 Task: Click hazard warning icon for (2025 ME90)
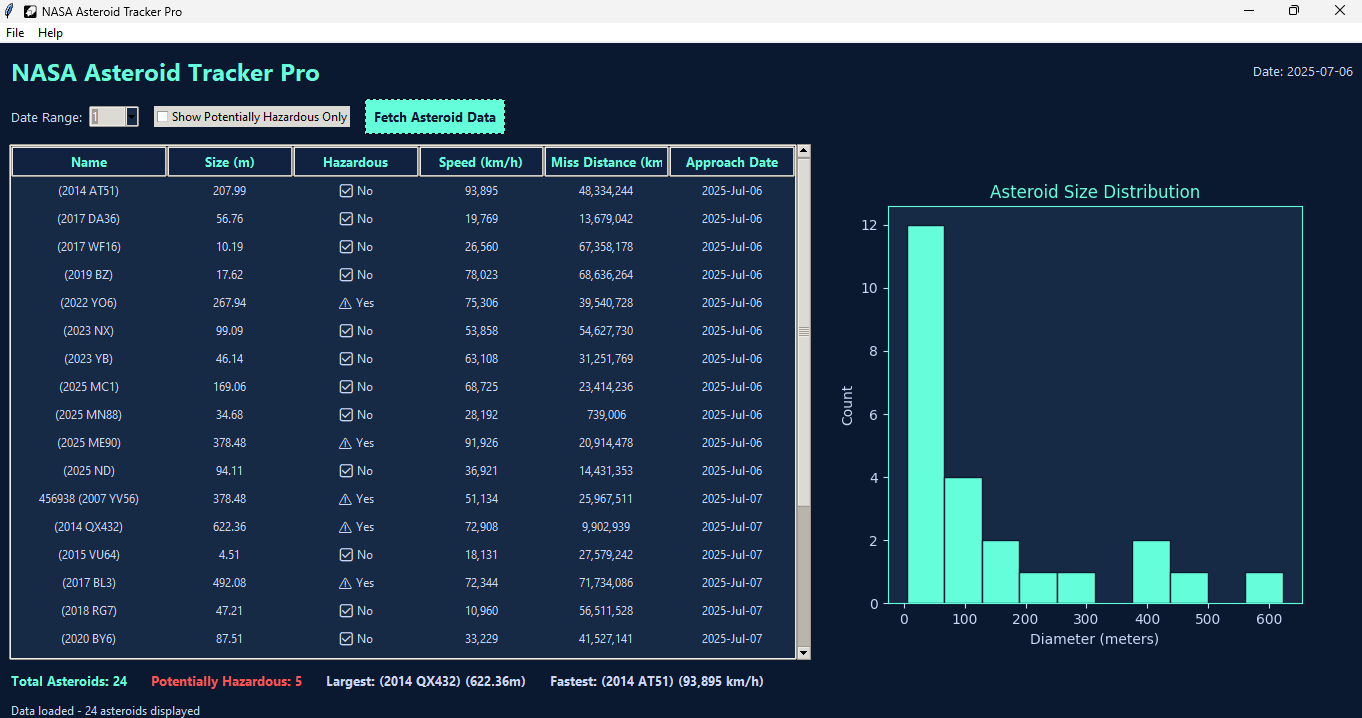pos(345,443)
